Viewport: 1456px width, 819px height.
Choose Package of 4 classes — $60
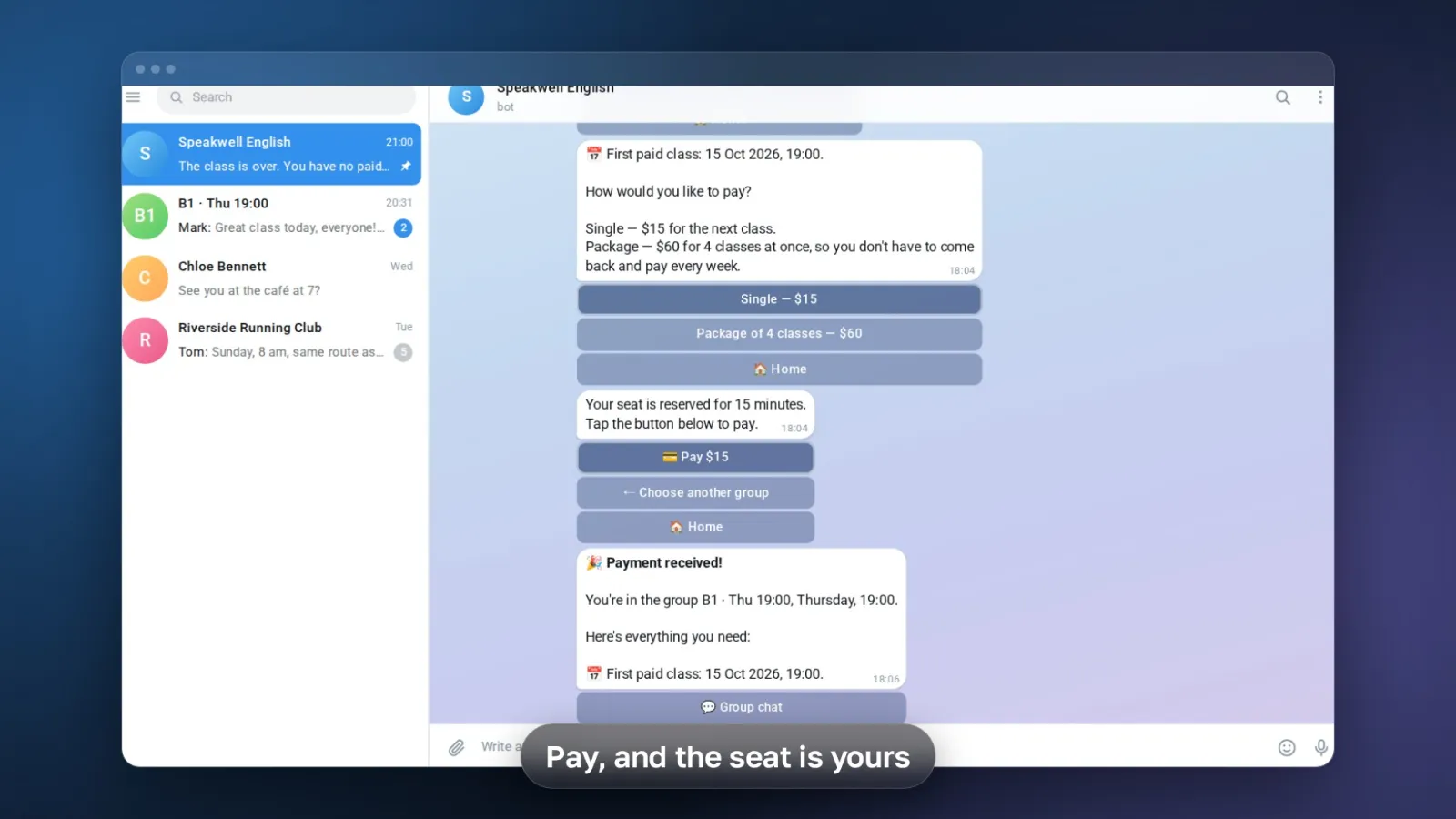click(779, 333)
